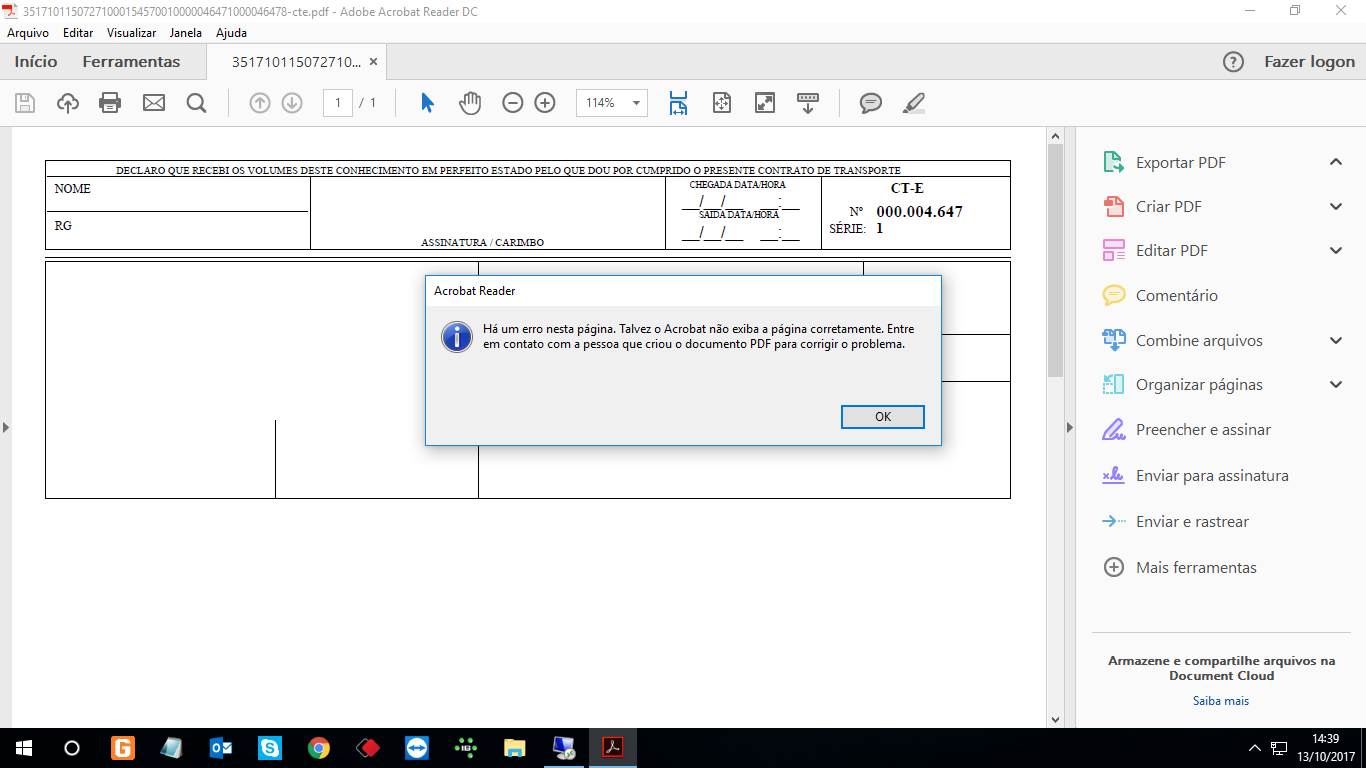Open Google Chrome from the taskbar
This screenshot has width=1366, height=768.
[319, 748]
